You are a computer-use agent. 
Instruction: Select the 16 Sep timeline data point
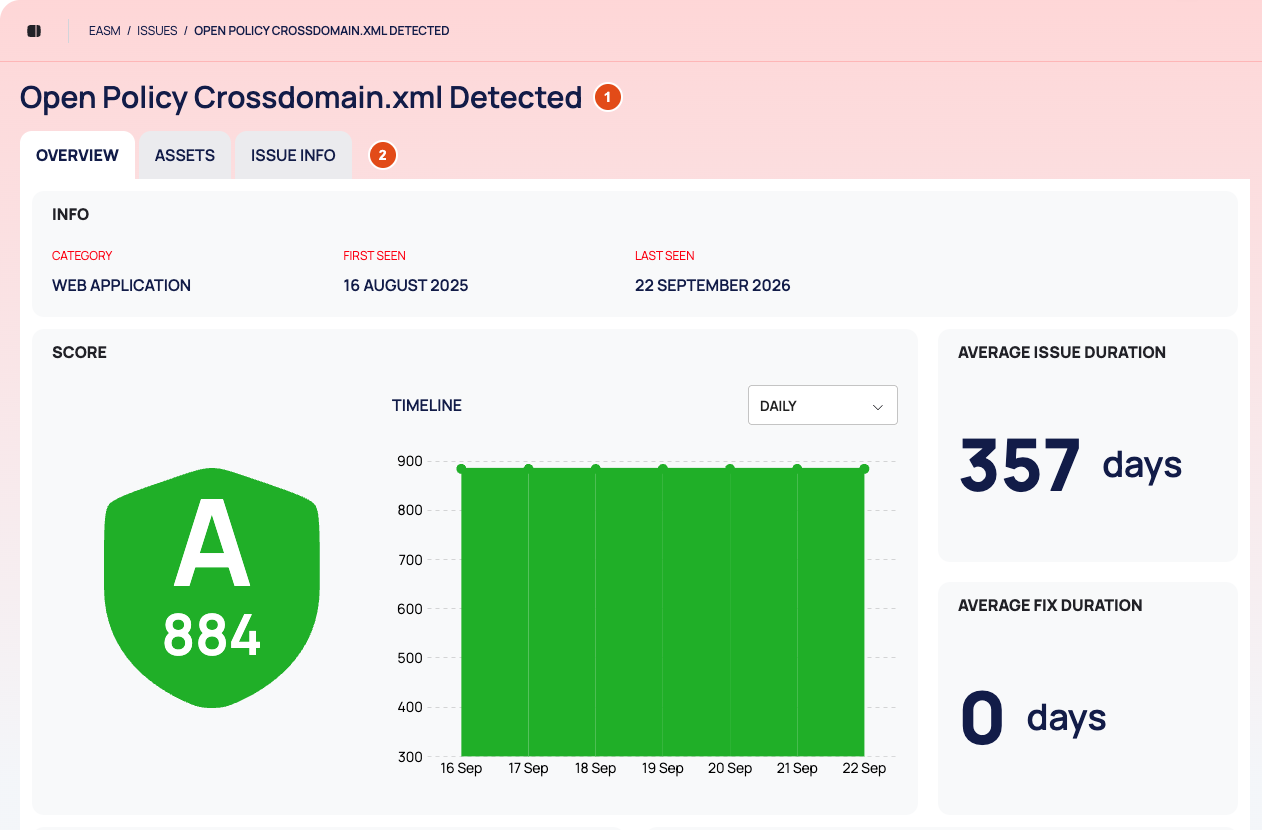[461, 468]
